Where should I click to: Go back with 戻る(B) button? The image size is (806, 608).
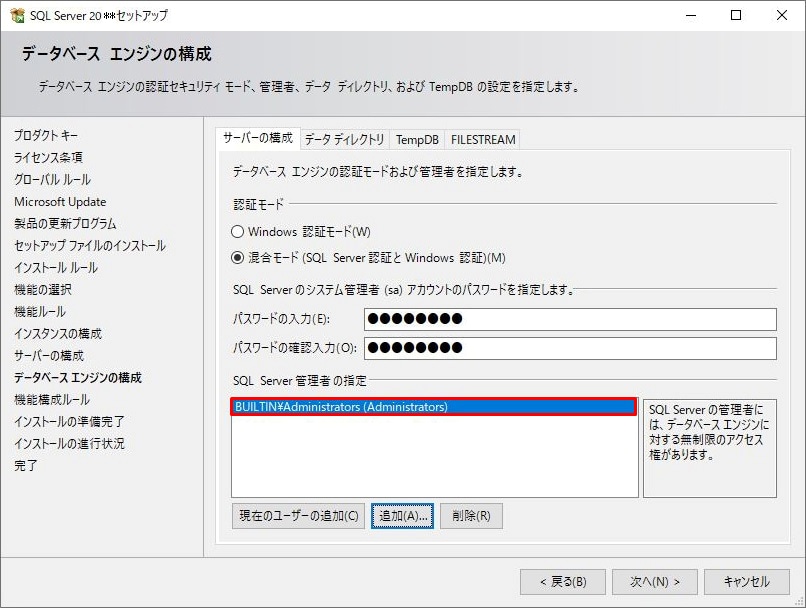(x=563, y=581)
